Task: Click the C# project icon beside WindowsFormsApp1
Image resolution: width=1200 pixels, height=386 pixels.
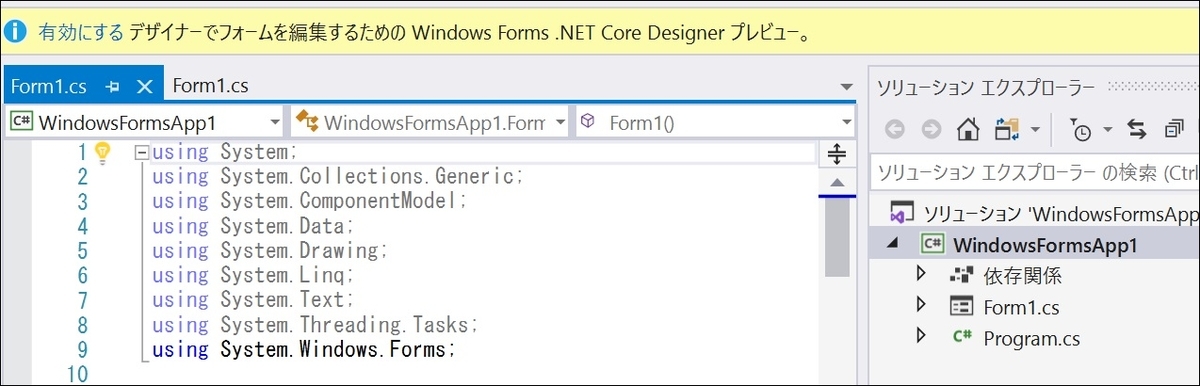Action: tap(933, 244)
